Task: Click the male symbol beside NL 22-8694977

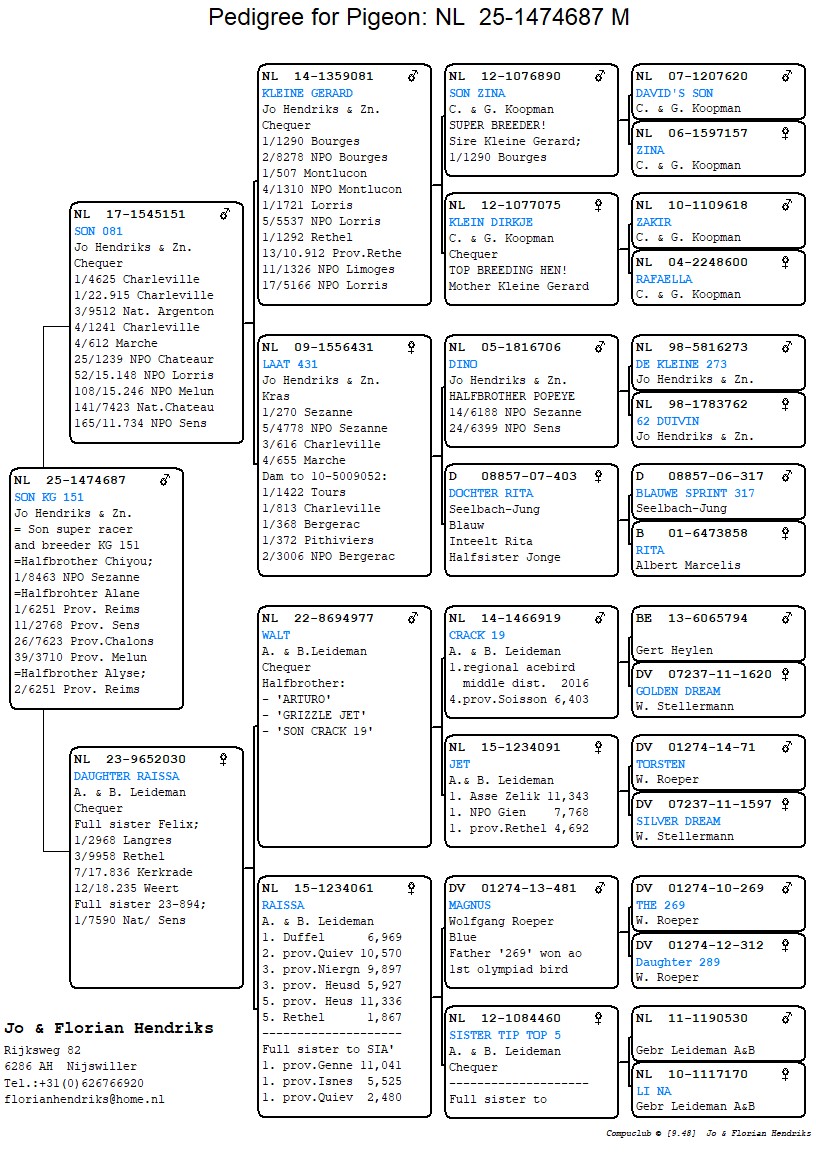Action: click(x=412, y=618)
